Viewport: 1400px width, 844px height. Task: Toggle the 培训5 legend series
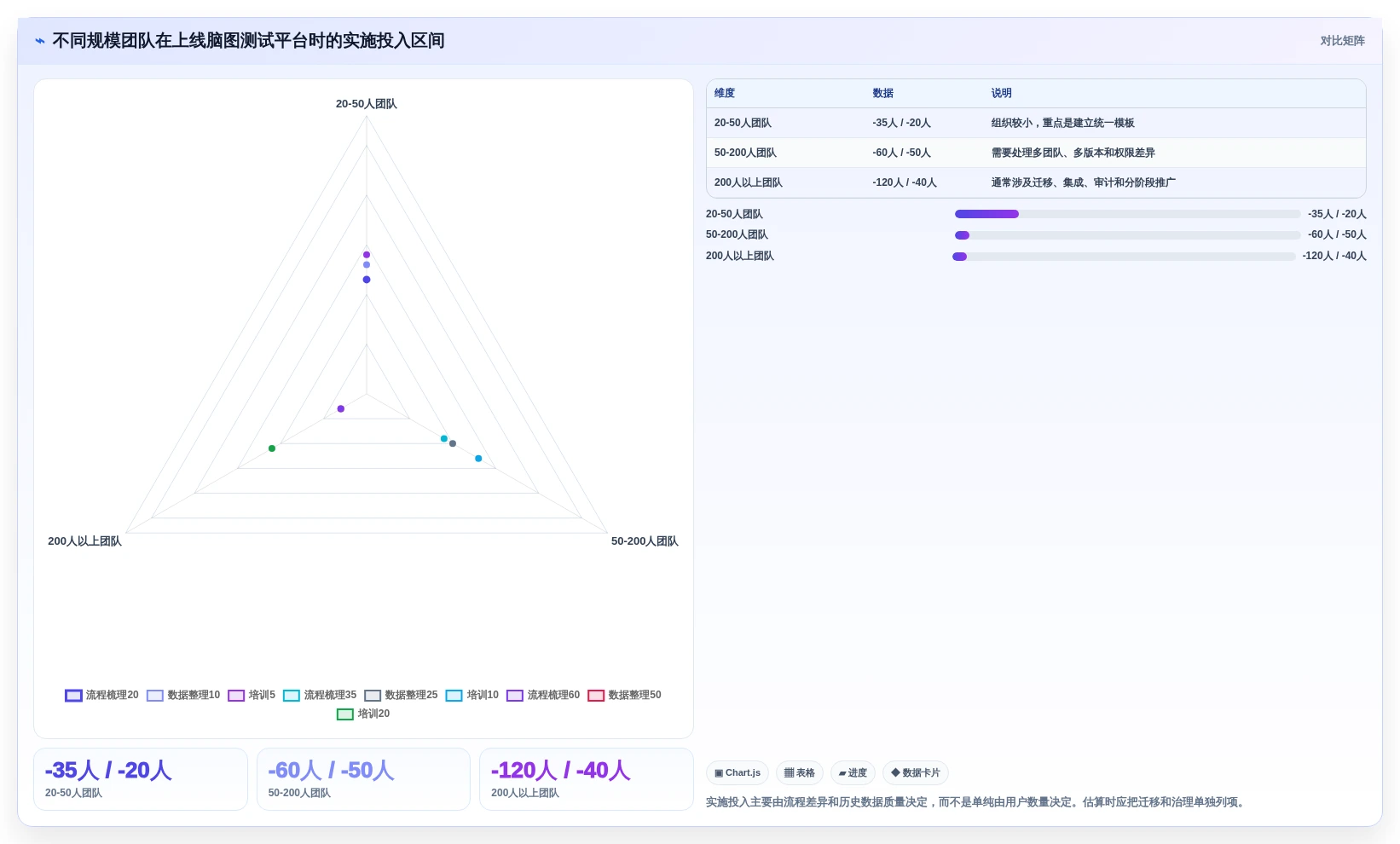(x=252, y=695)
